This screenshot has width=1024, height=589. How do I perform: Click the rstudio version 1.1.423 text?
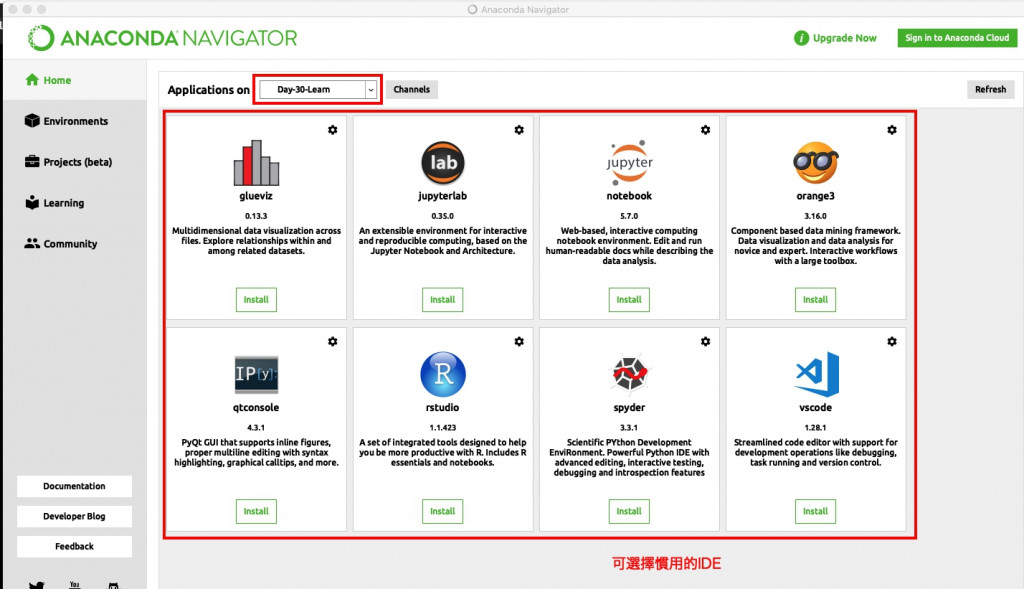click(443, 428)
